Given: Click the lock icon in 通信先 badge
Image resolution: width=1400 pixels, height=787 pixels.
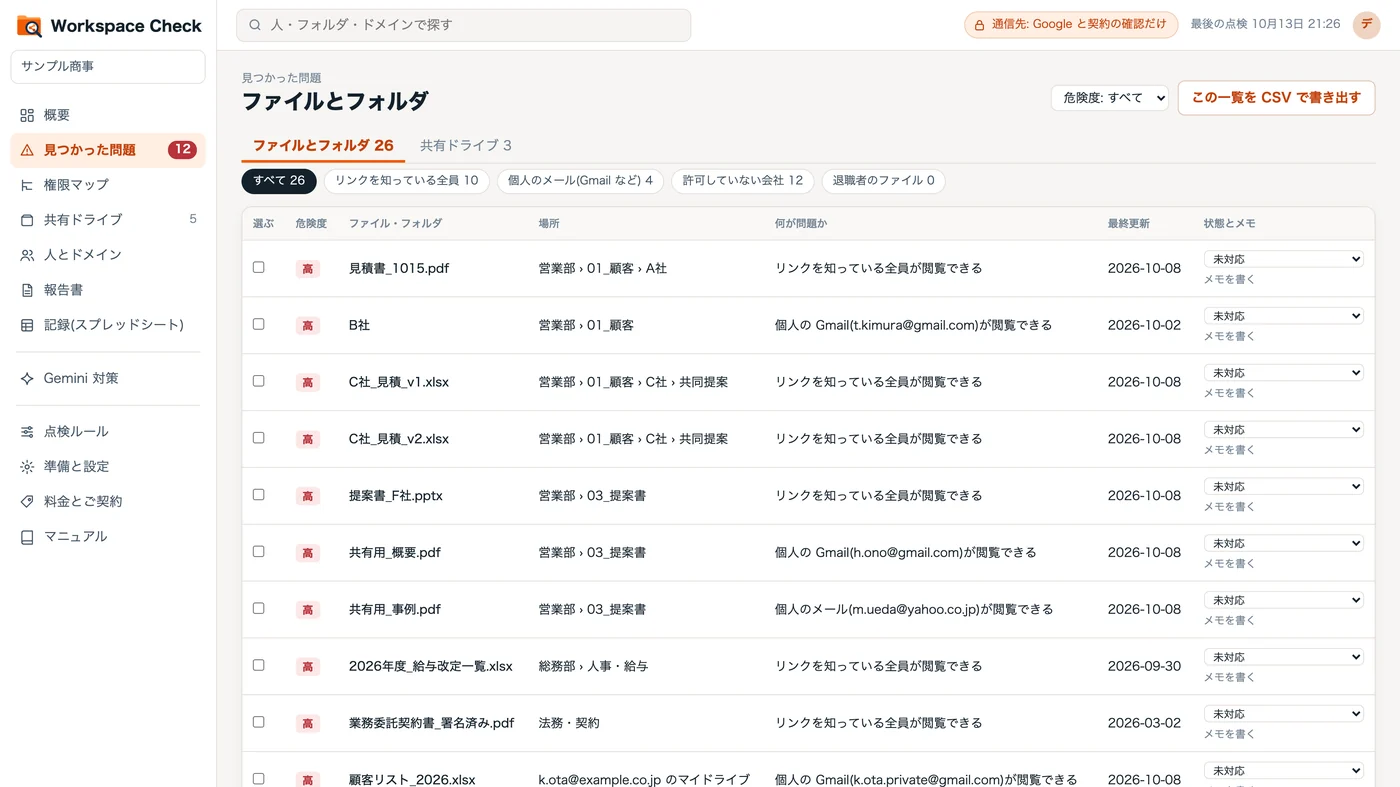Looking at the screenshot, I should point(980,25).
